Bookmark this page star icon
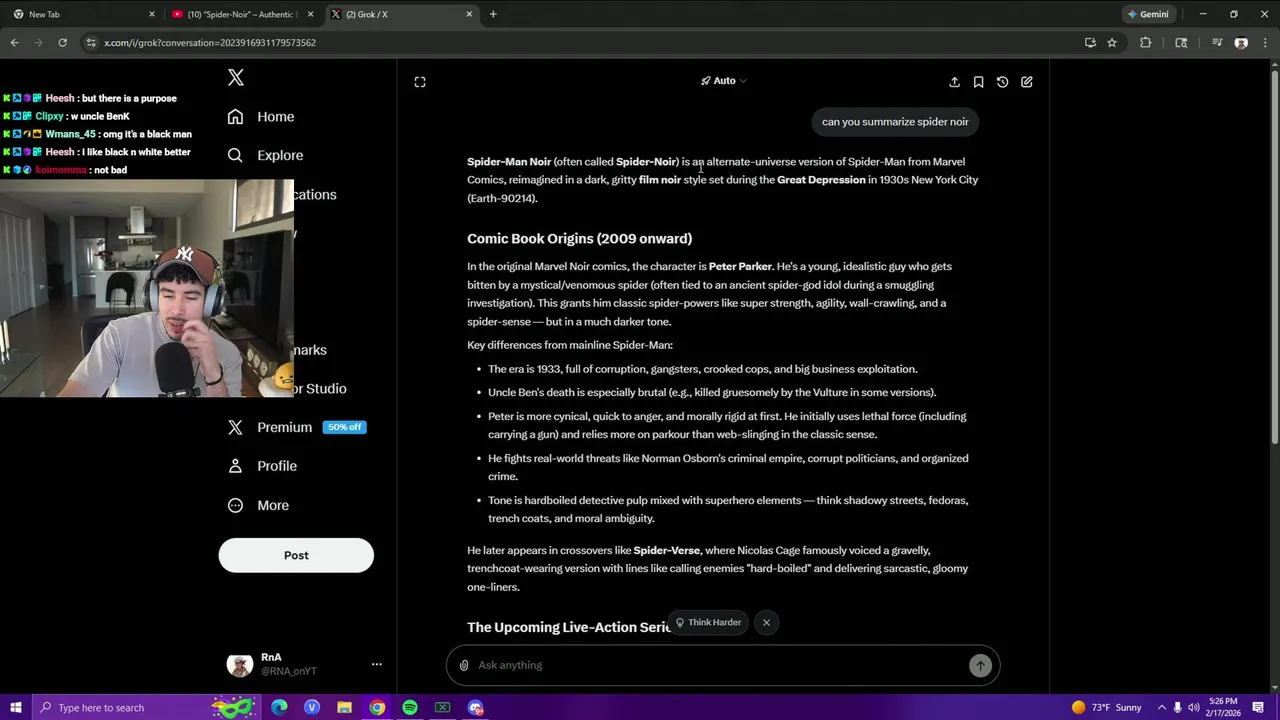The height and width of the screenshot is (720, 1280). [x=1112, y=43]
